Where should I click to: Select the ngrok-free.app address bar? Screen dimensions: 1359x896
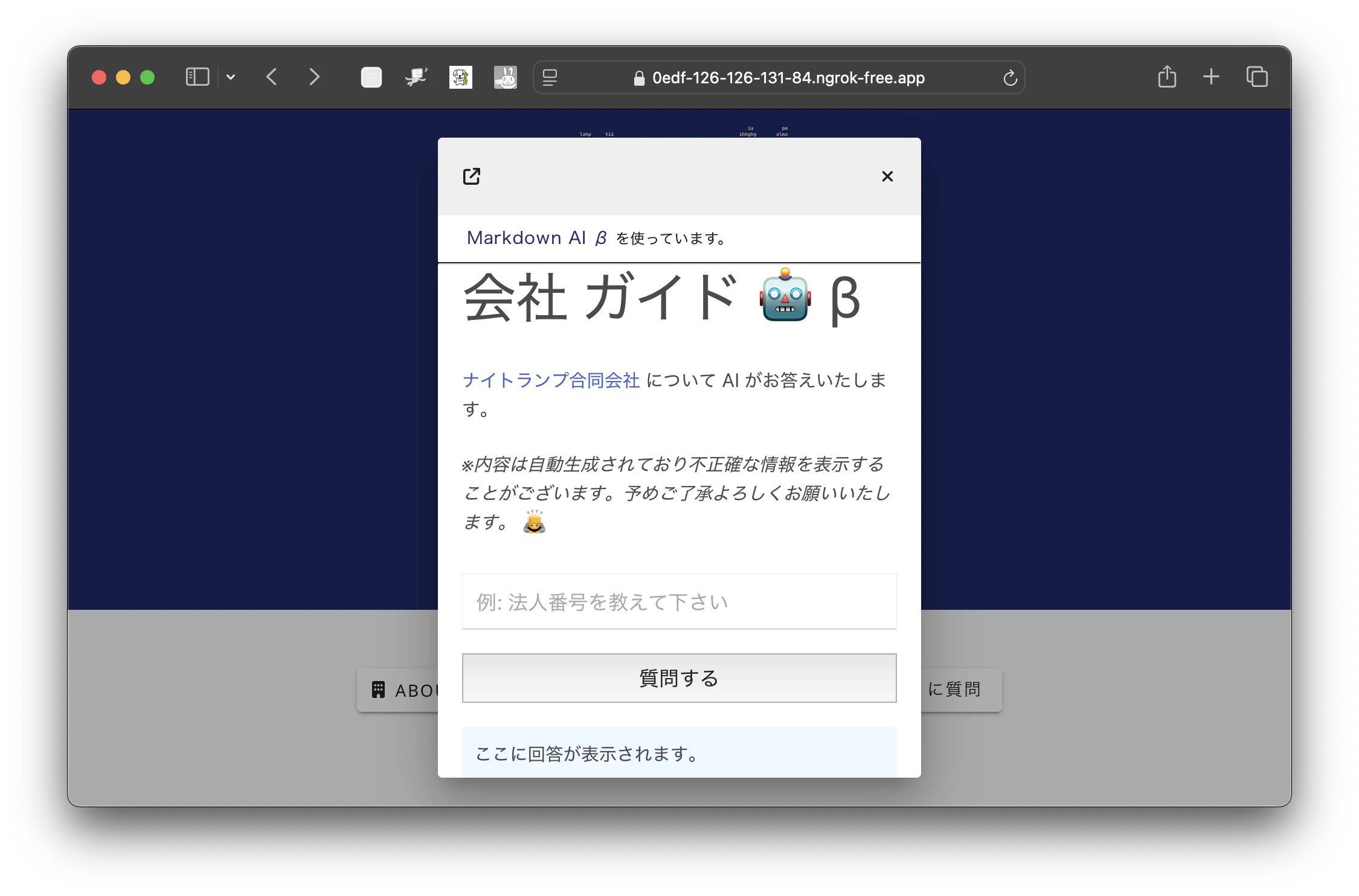coord(779,77)
